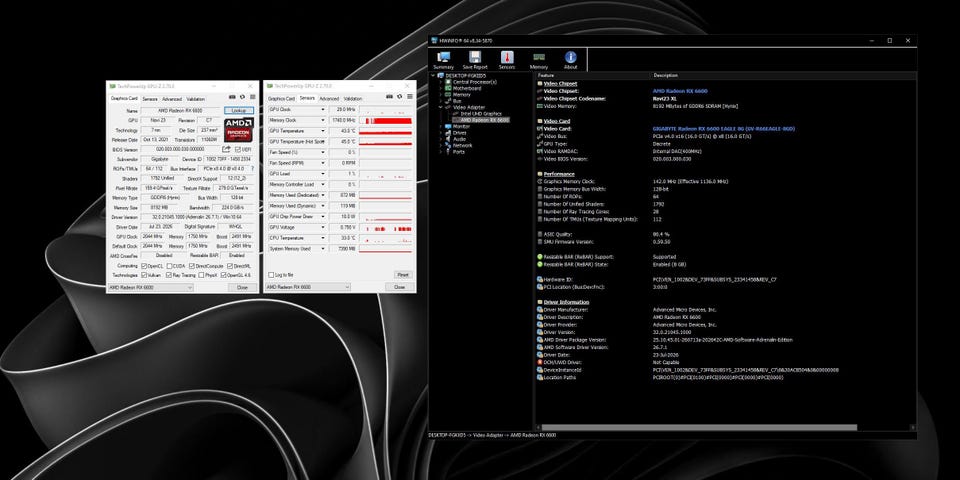Click the Memory Clock sensor graph in GPU-Z
The image size is (960, 480).
(386, 121)
